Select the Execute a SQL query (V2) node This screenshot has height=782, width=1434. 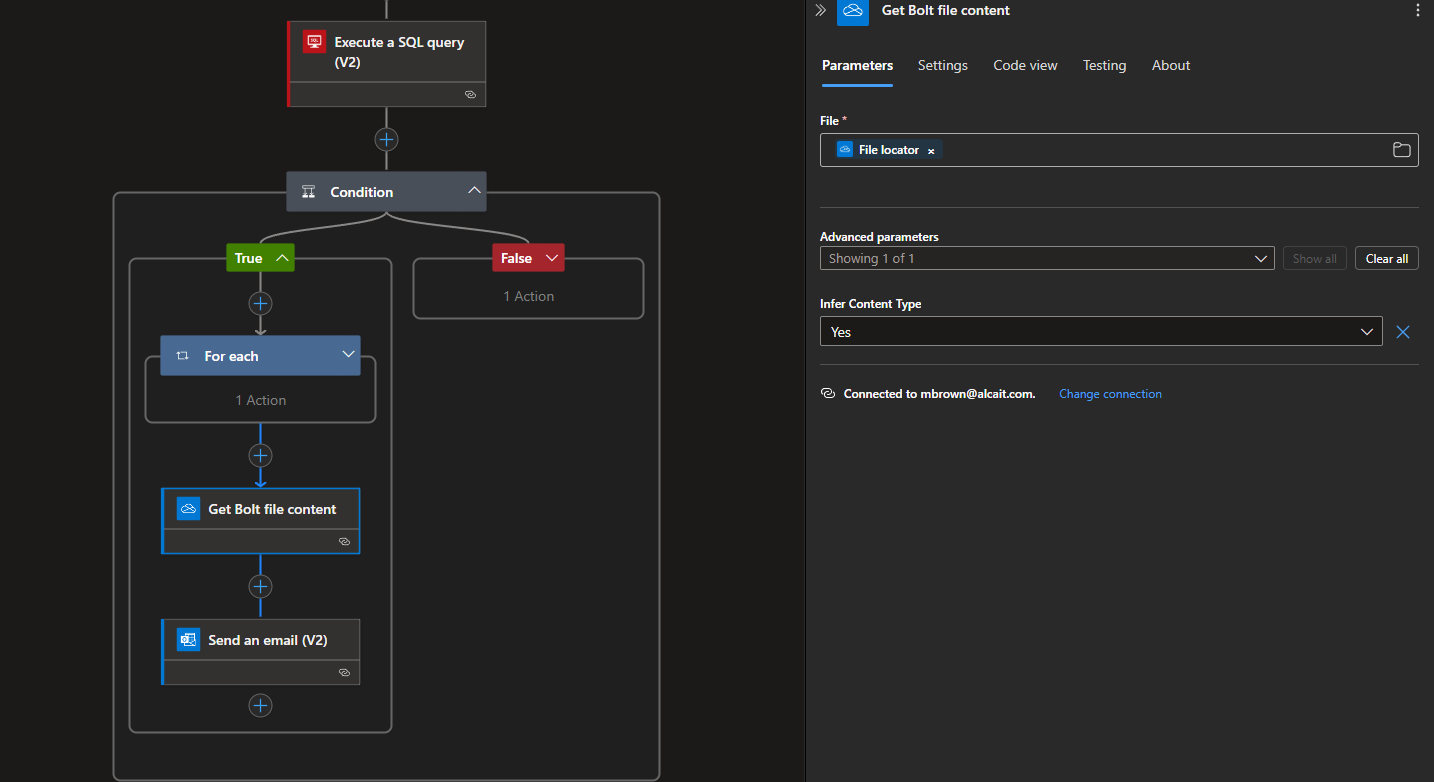point(387,63)
